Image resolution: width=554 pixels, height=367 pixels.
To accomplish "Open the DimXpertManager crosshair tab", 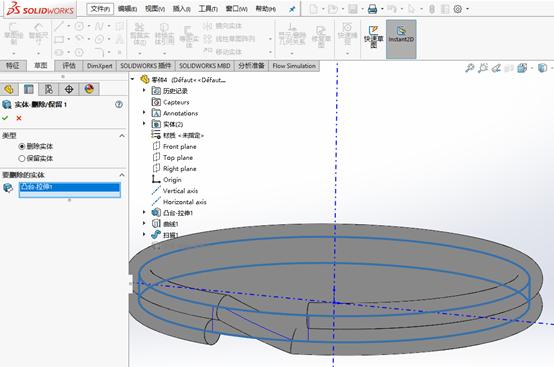I will coord(69,89).
